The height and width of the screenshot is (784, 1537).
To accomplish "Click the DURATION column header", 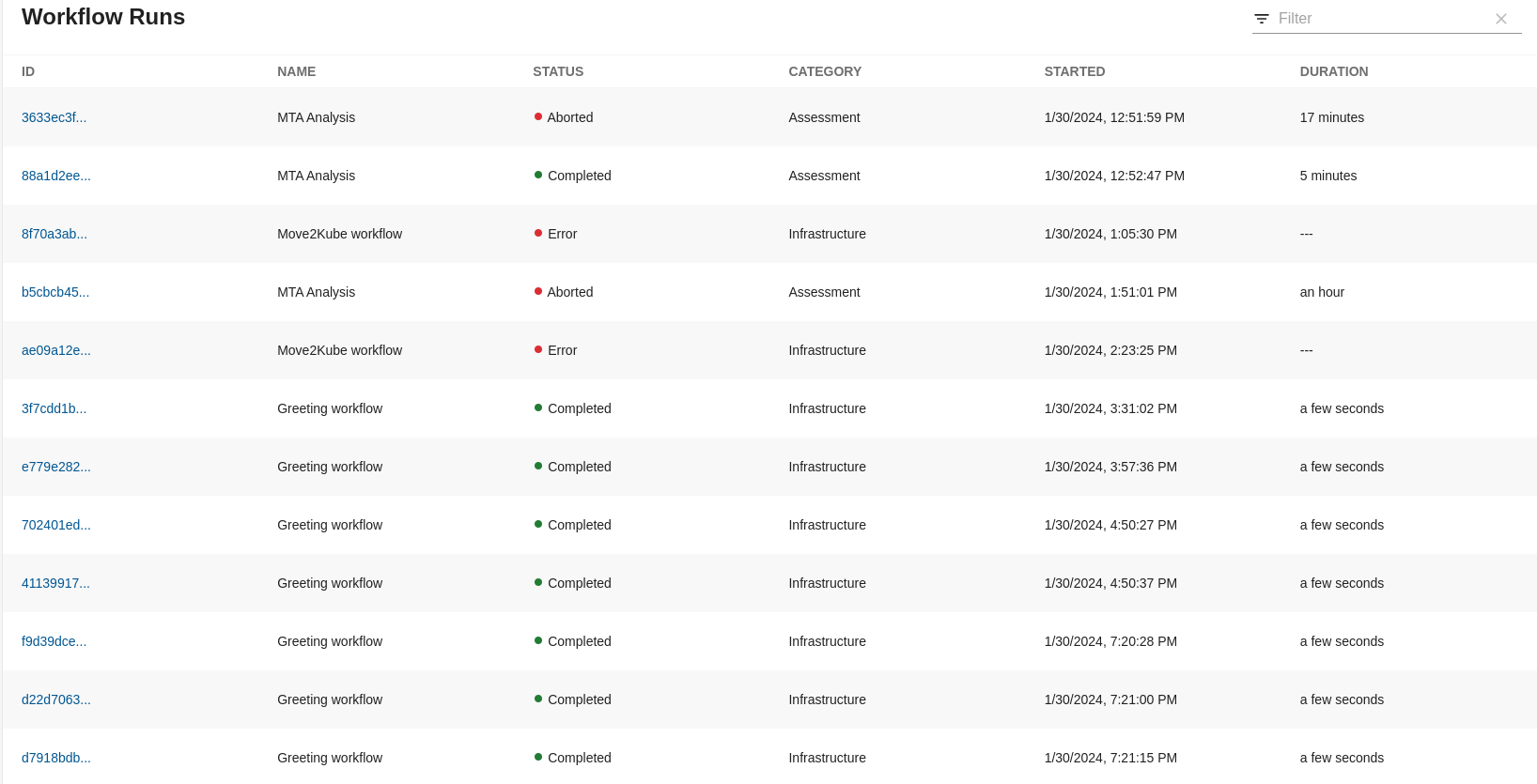I will pyautogui.click(x=1333, y=71).
